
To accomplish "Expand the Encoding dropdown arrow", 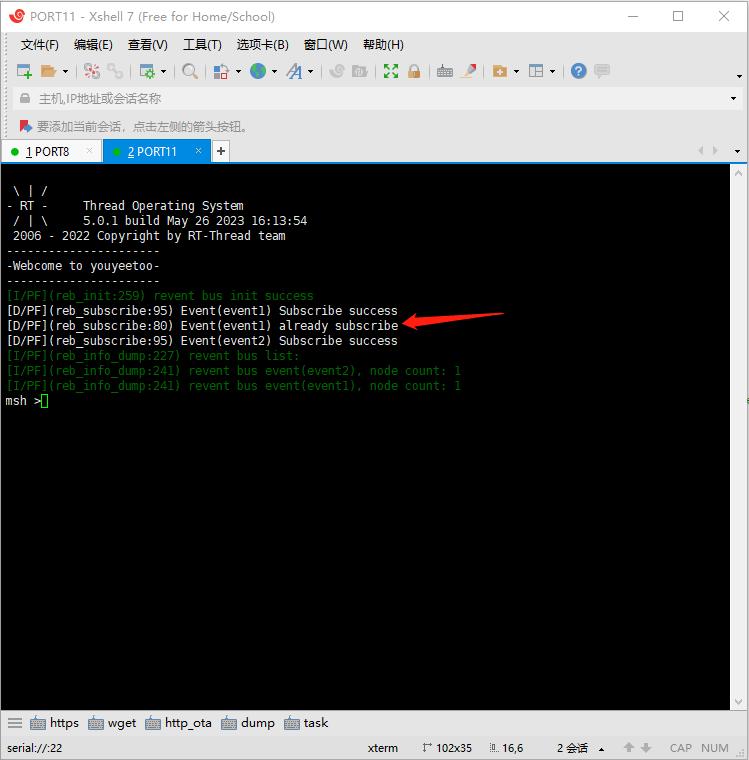I will (274, 72).
